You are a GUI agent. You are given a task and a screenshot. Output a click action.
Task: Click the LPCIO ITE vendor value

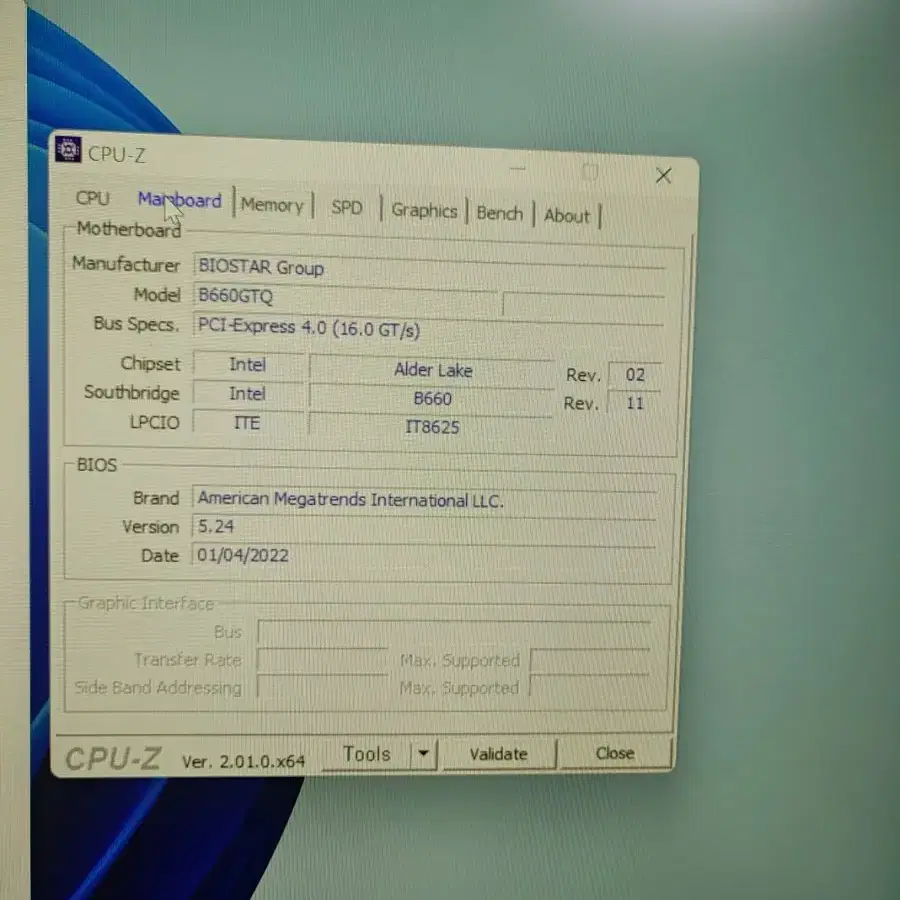tap(247, 422)
